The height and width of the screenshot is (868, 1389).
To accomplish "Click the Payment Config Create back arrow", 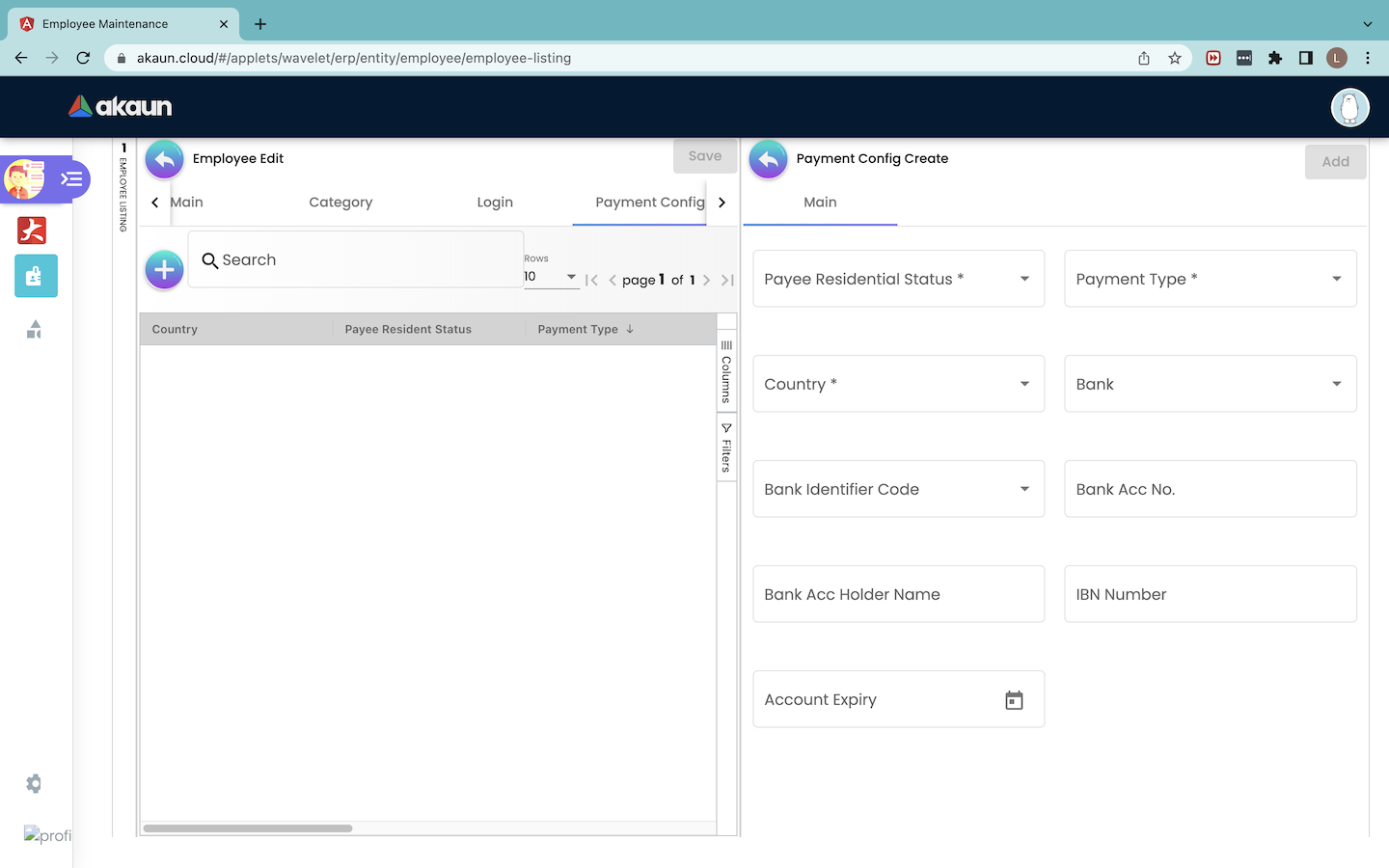I will click(768, 159).
